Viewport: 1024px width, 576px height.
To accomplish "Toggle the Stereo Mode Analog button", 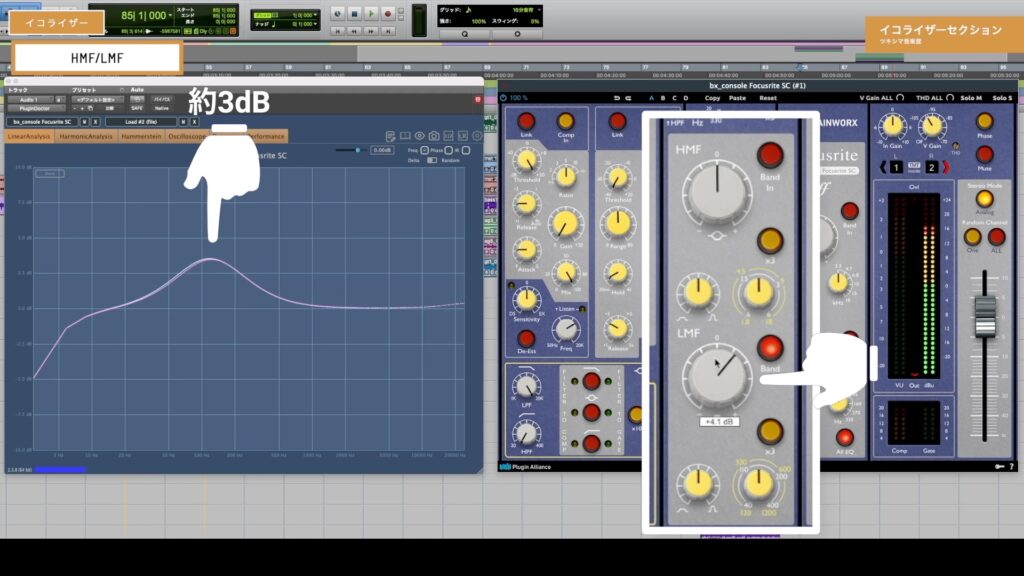I will click(x=984, y=199).
